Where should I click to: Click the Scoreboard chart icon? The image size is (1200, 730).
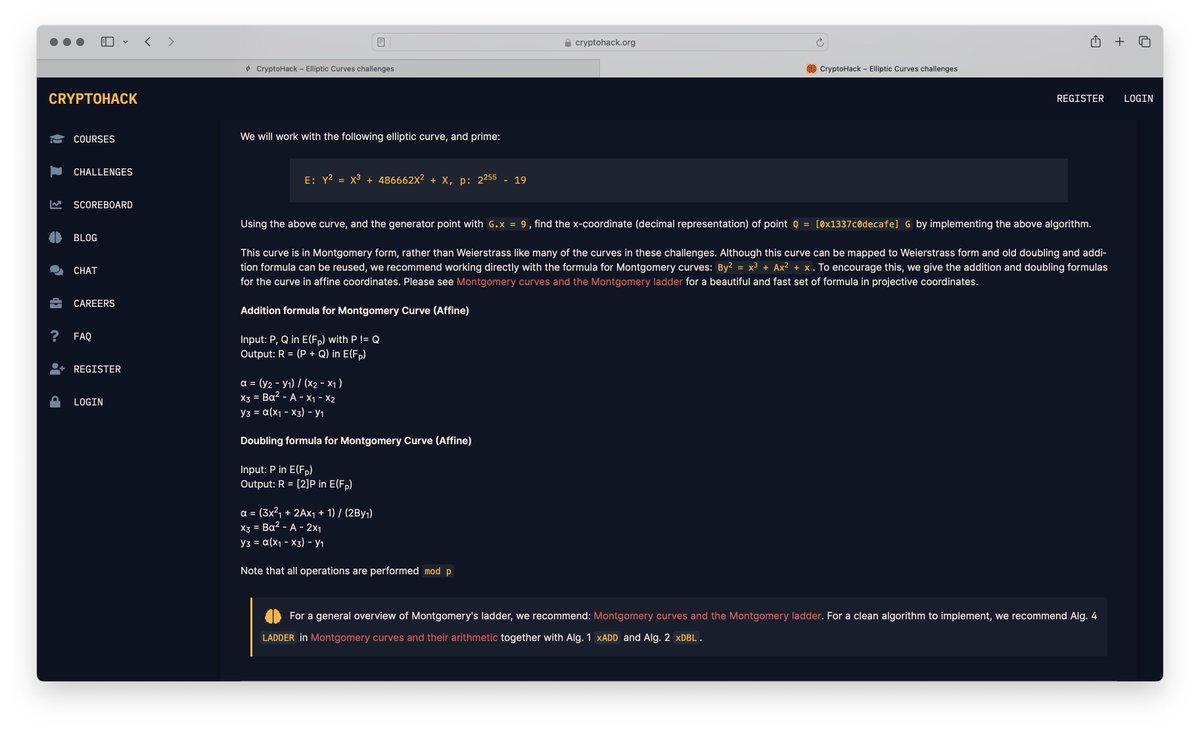[x=58, y=205]
